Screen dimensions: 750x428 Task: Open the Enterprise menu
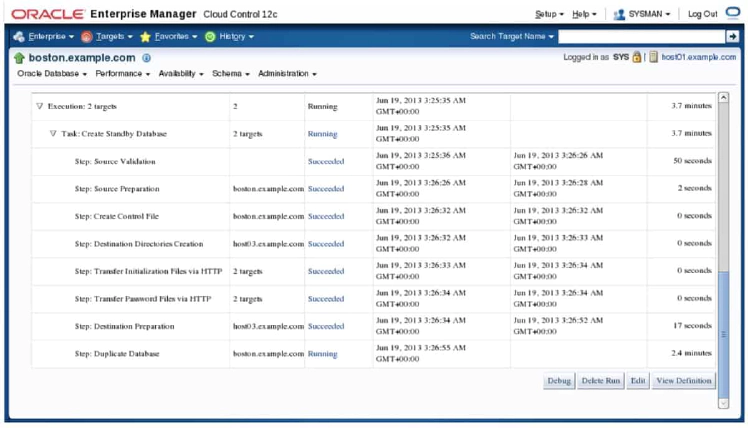pos(51,36)
